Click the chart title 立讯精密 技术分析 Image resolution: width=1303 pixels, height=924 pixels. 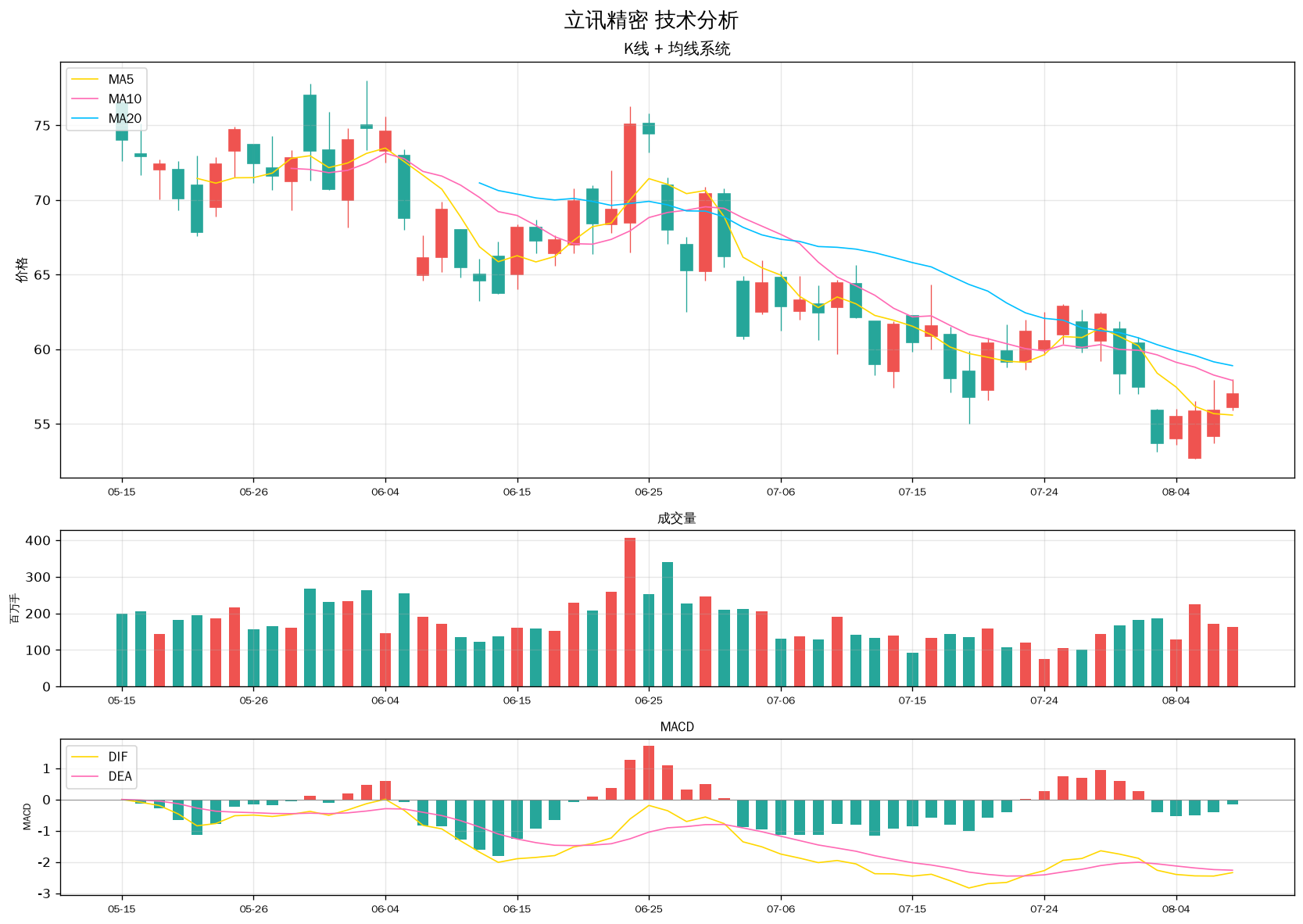click(651, 20)
